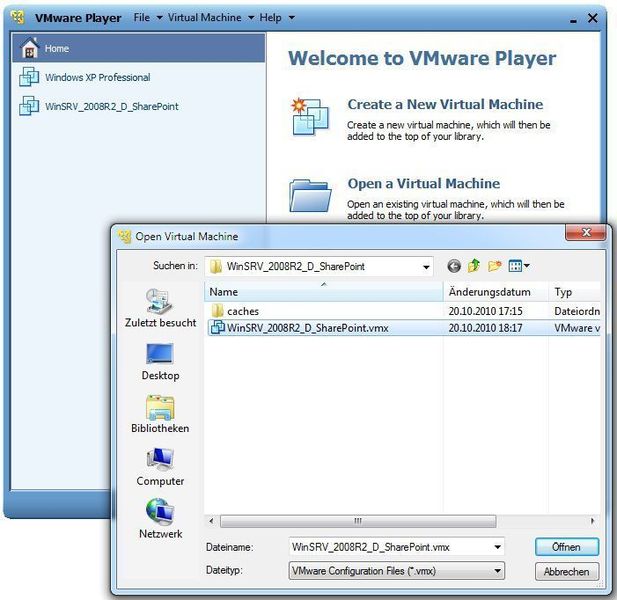Click the Öffnen button
The height and width of the screenshot is (600, 617).
tap(567, 547)
